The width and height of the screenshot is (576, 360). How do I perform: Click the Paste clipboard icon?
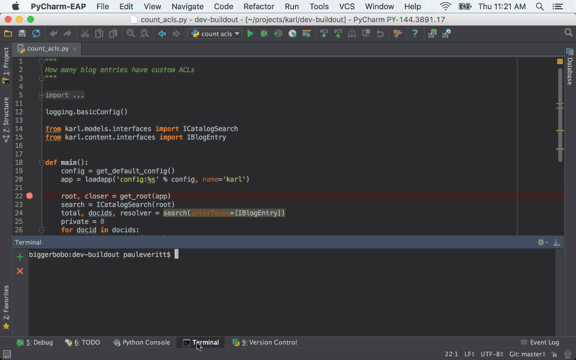pos(113,34)
